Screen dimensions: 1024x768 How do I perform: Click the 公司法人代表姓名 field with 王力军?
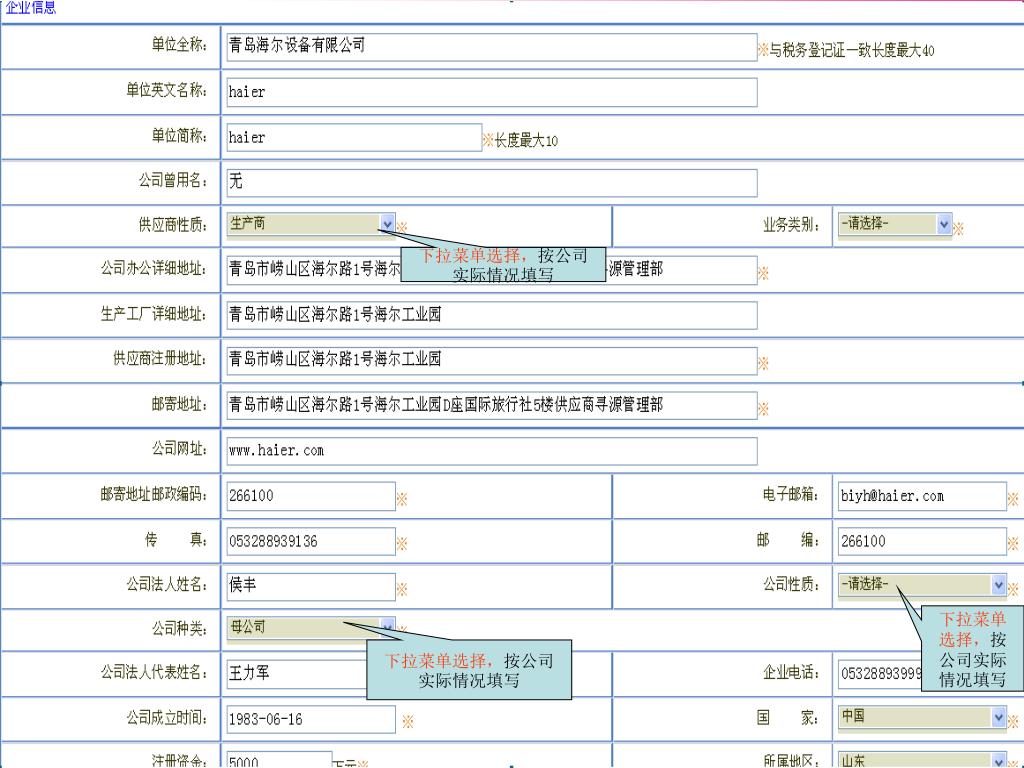(296, 673)
